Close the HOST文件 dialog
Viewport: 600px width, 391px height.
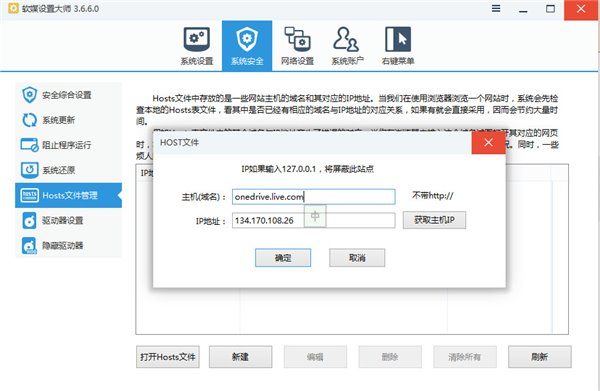(x=489, y=143)
